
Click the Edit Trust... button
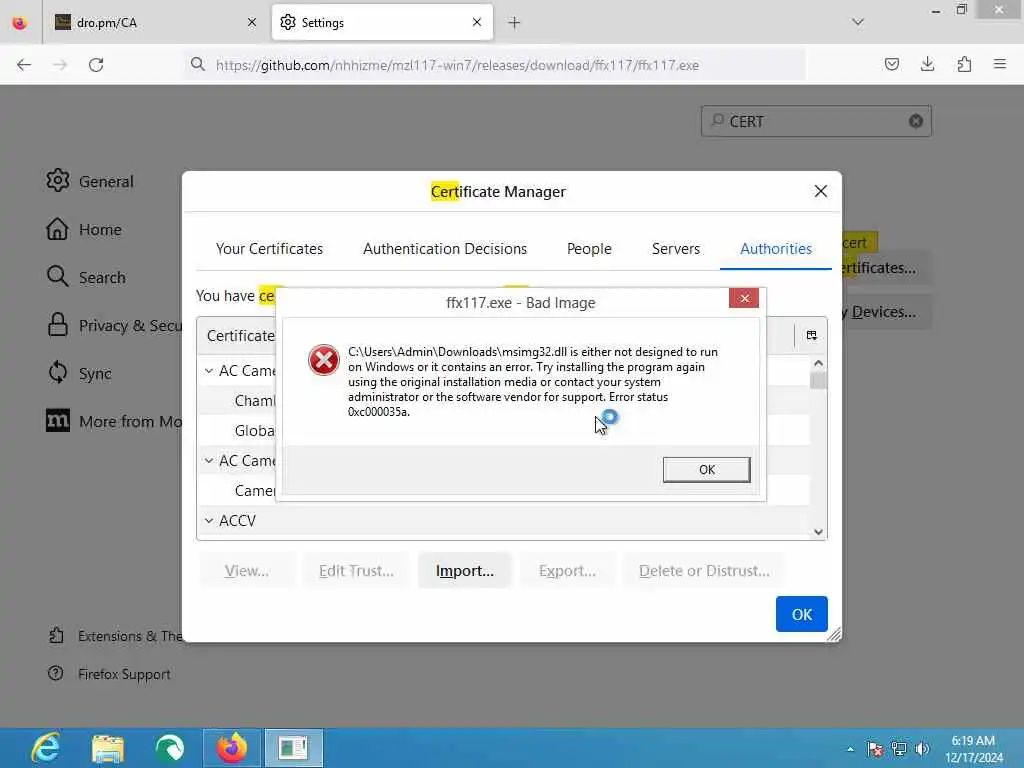click(x=356, y=571)
